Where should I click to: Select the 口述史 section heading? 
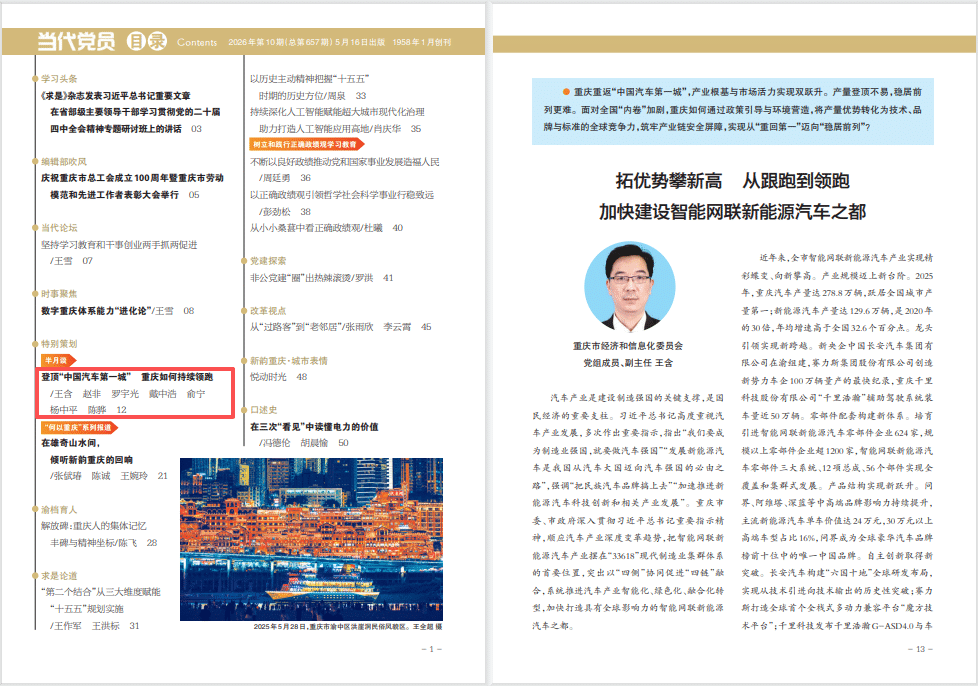pyautogui.click(x=264, y=410)
